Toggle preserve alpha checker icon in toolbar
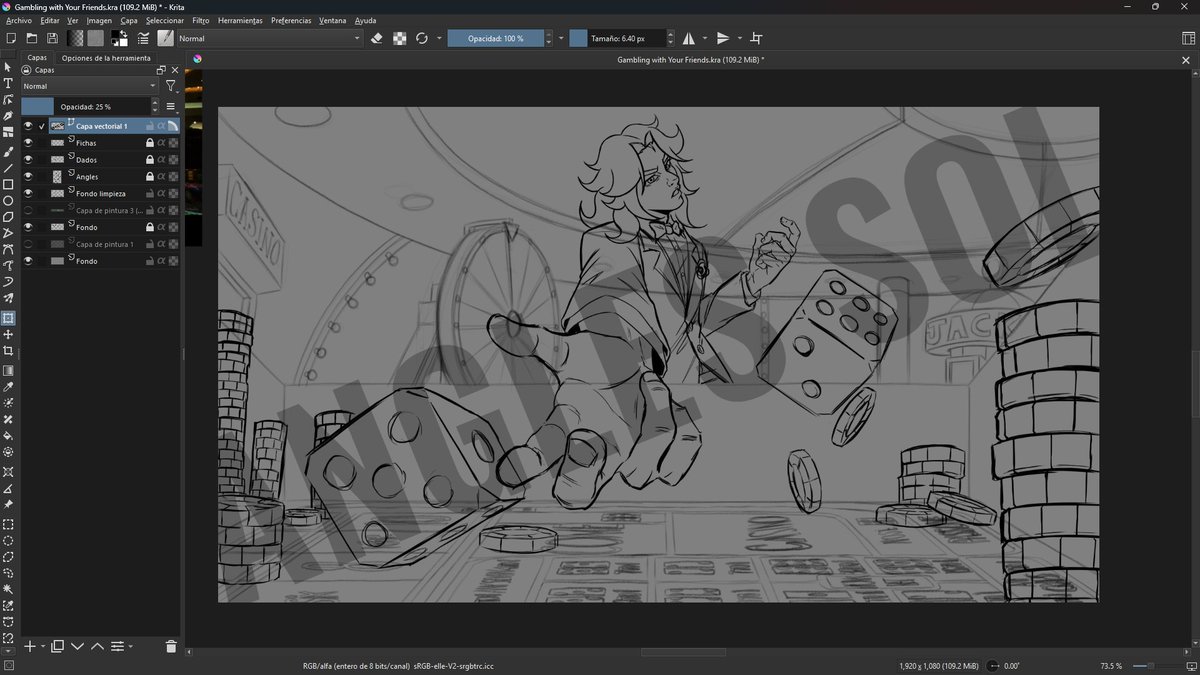Viewport: 1200px width, 675px height. pos(400,38)
